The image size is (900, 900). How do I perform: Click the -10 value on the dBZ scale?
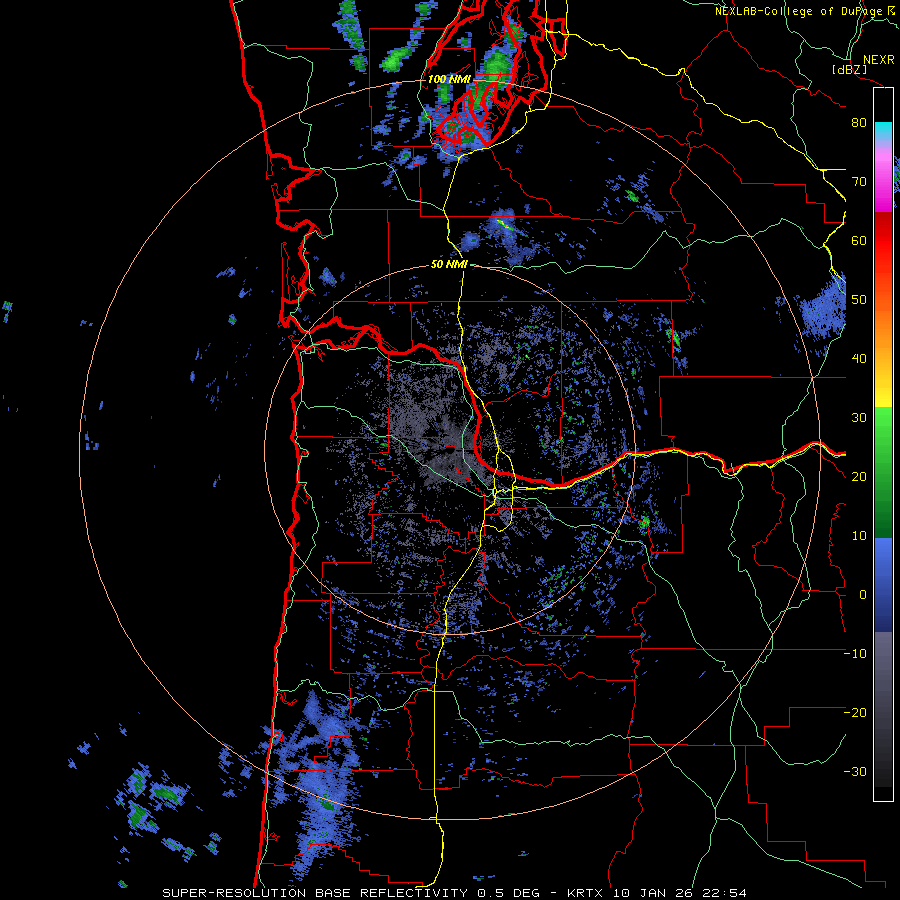855,653
